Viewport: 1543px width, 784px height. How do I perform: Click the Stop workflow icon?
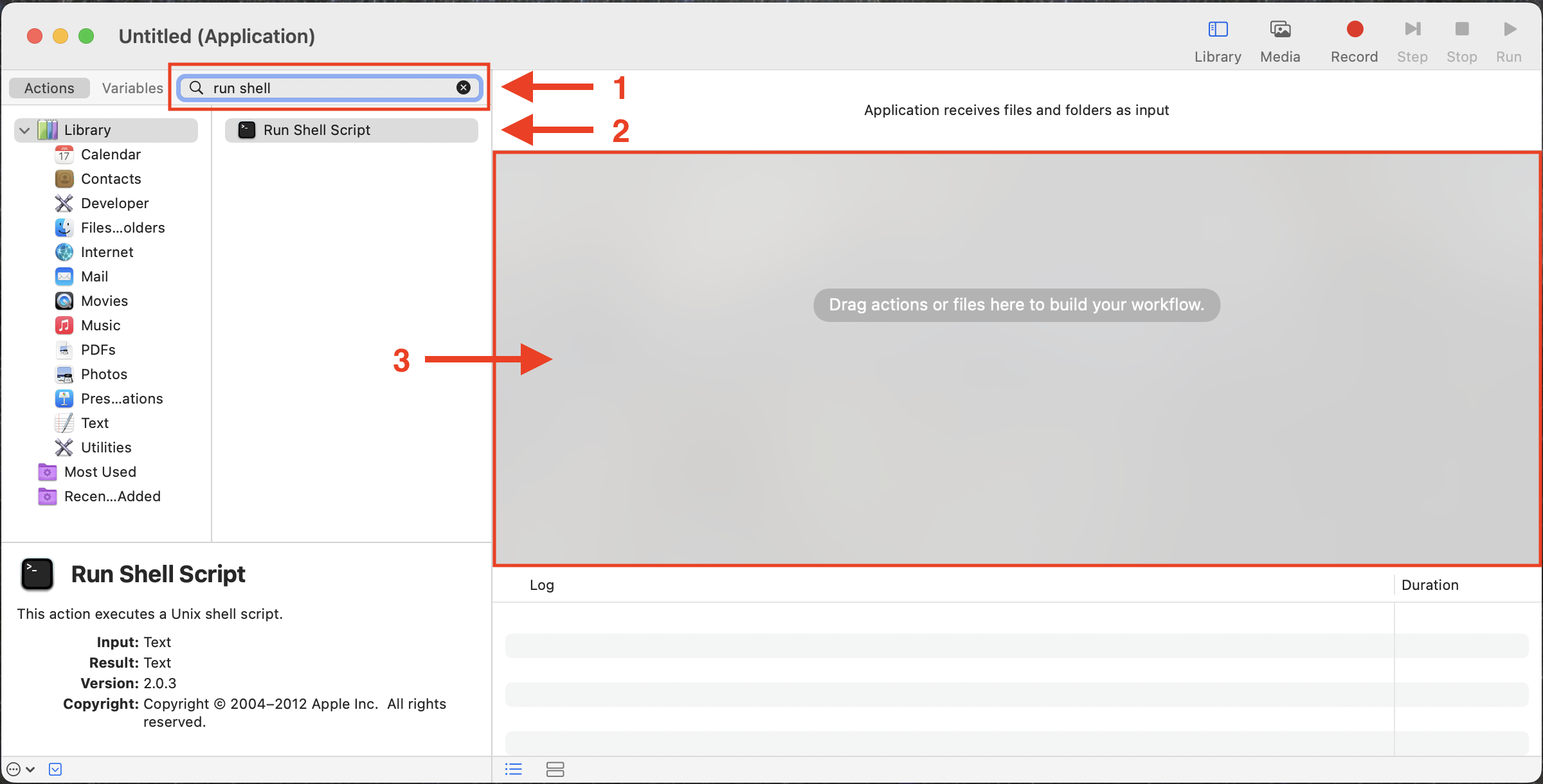click(1461, 30)
